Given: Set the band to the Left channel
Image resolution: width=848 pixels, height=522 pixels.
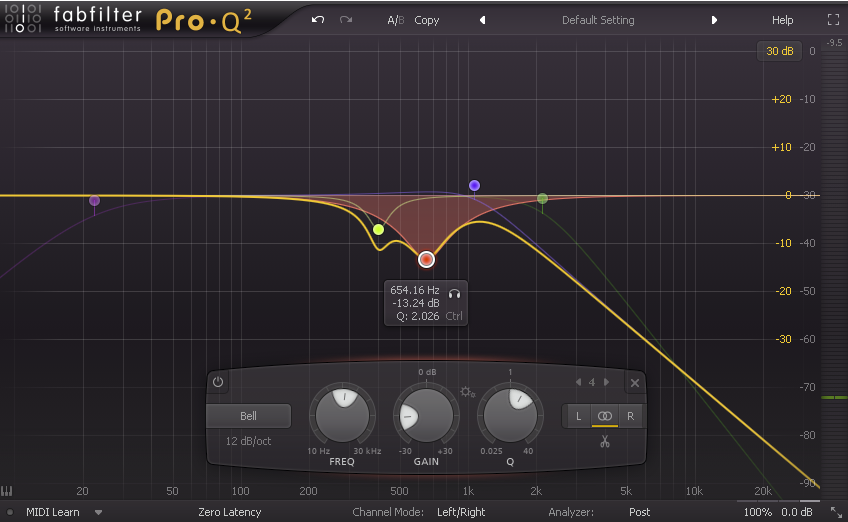Looking at the screenshot, I should [578, 416].
